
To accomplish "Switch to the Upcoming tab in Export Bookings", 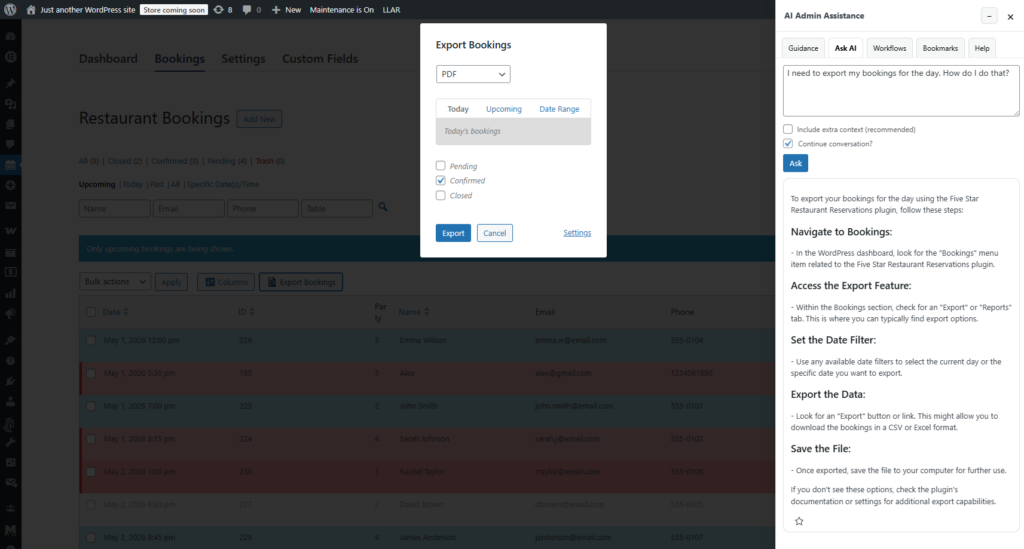I will 504,109.
